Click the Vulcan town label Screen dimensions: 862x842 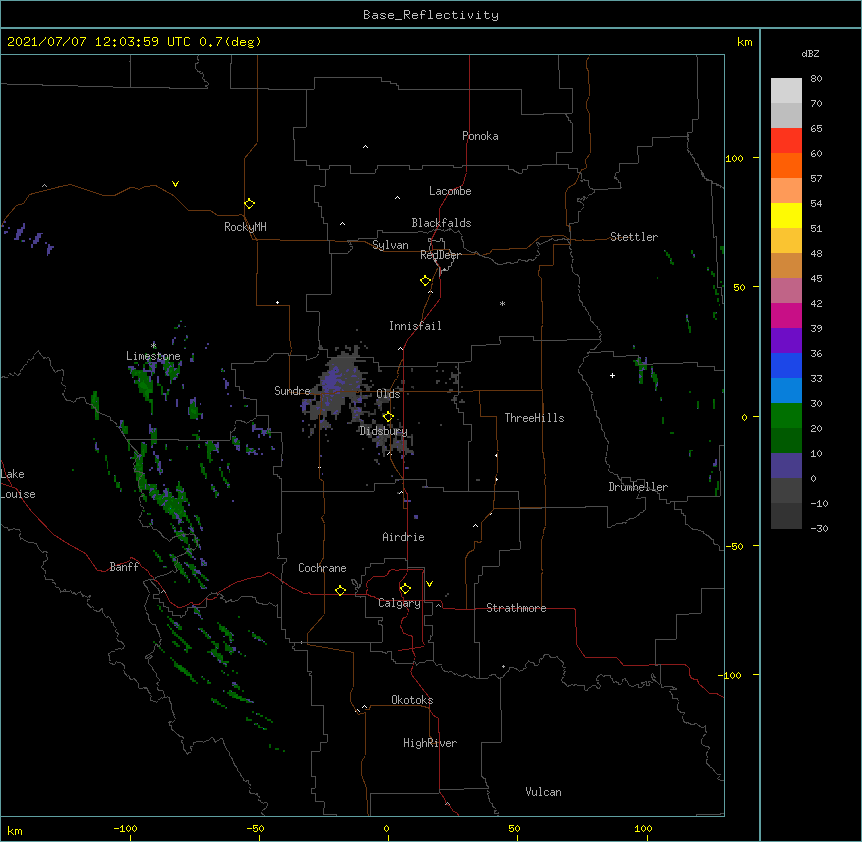point(543,792)
